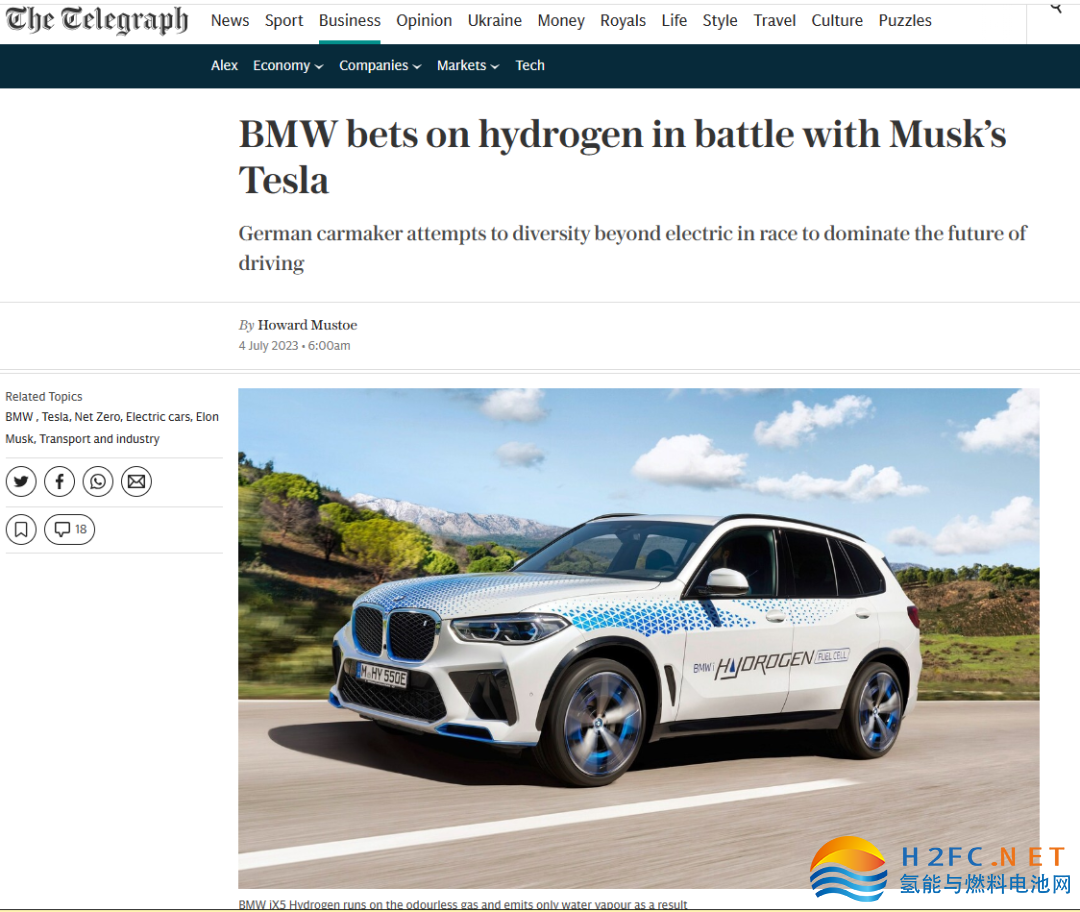Open the Travel section
The image size is (1080, 912).
point(774,21)
